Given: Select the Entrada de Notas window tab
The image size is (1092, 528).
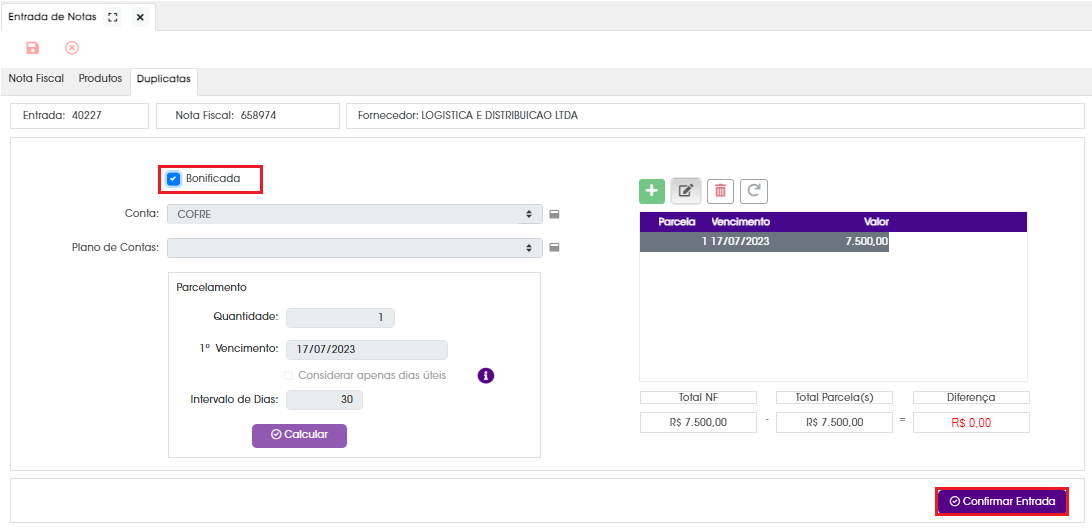Looking at the screenshot, I should tap(52, 17).
